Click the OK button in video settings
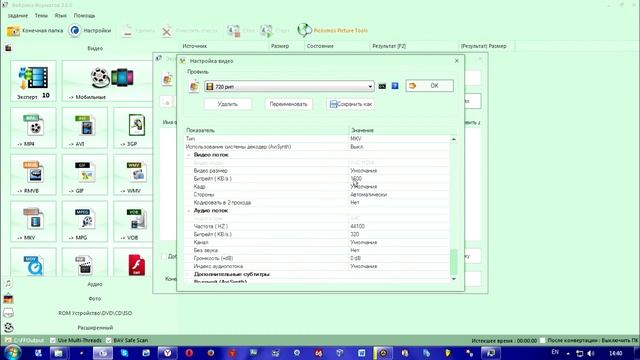The image size is (640, 360). tap(429, 86)
